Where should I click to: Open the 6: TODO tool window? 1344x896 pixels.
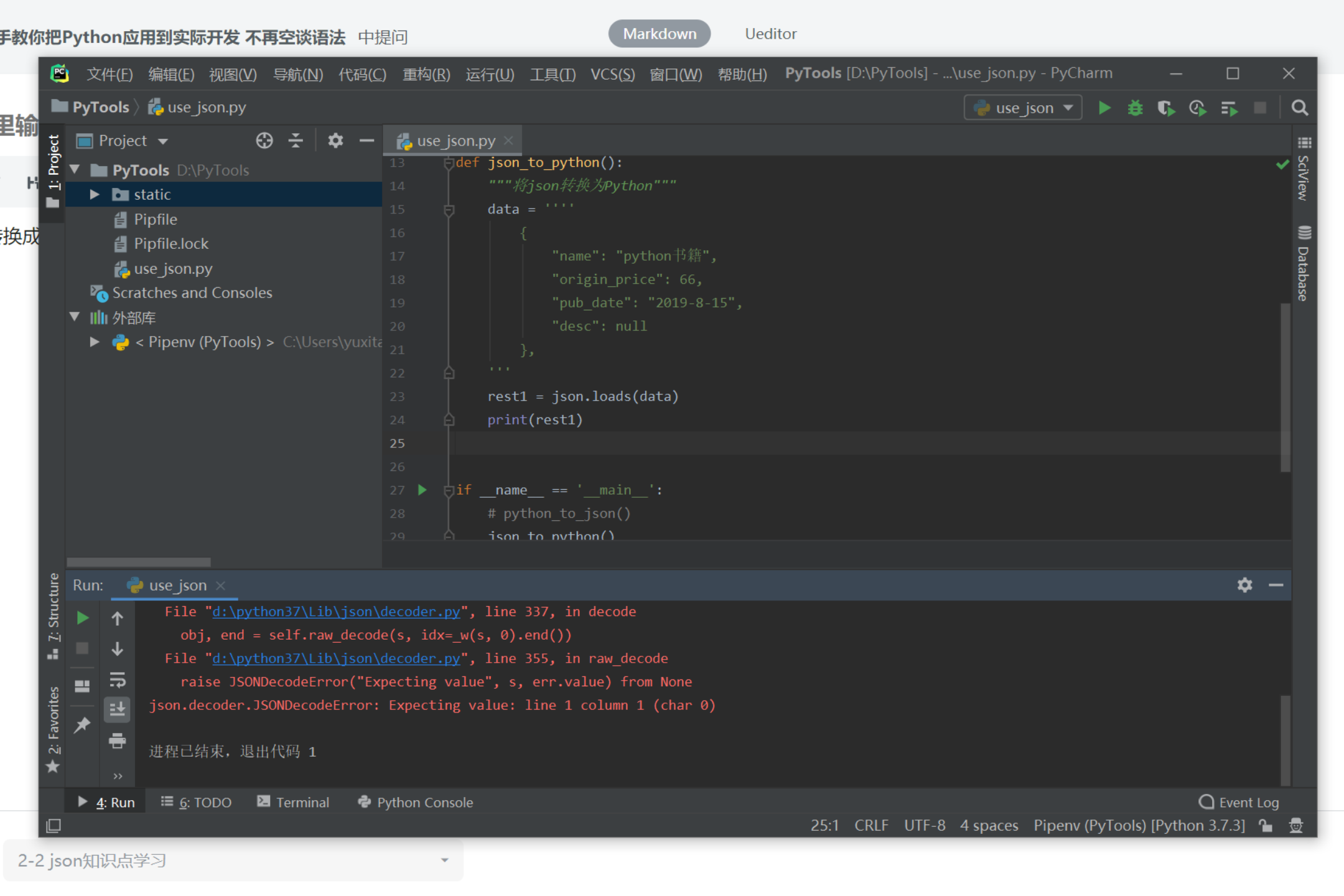196,802
